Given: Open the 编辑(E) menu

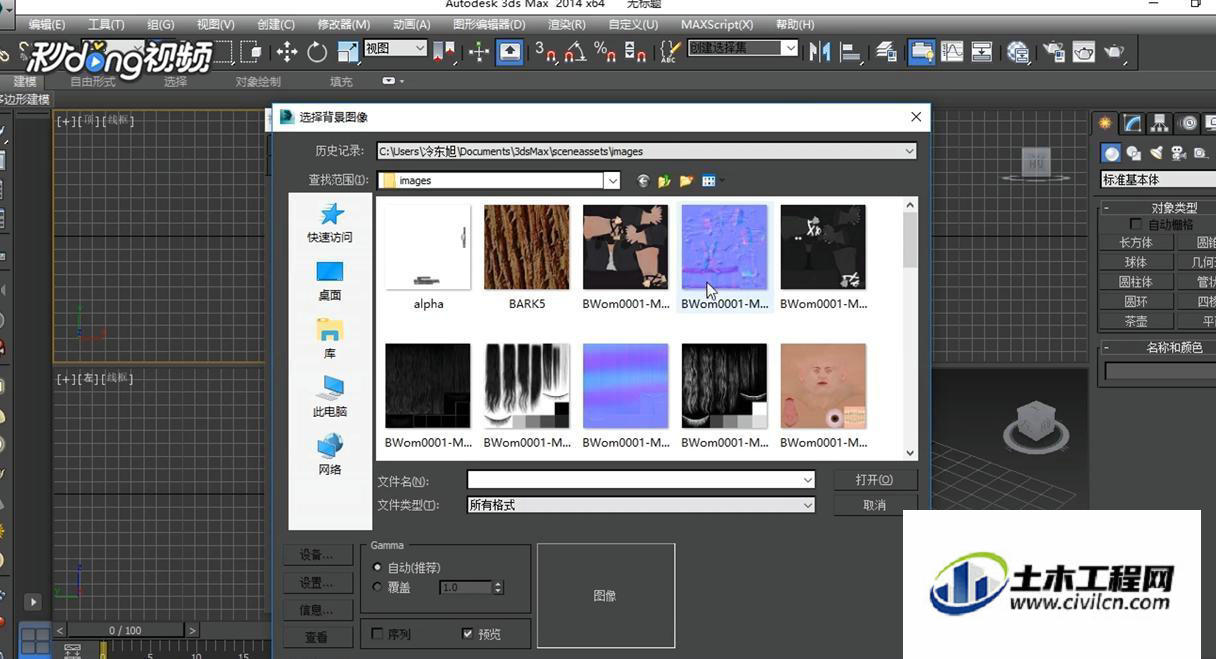Looking at the screenshot, I should 47,24.
